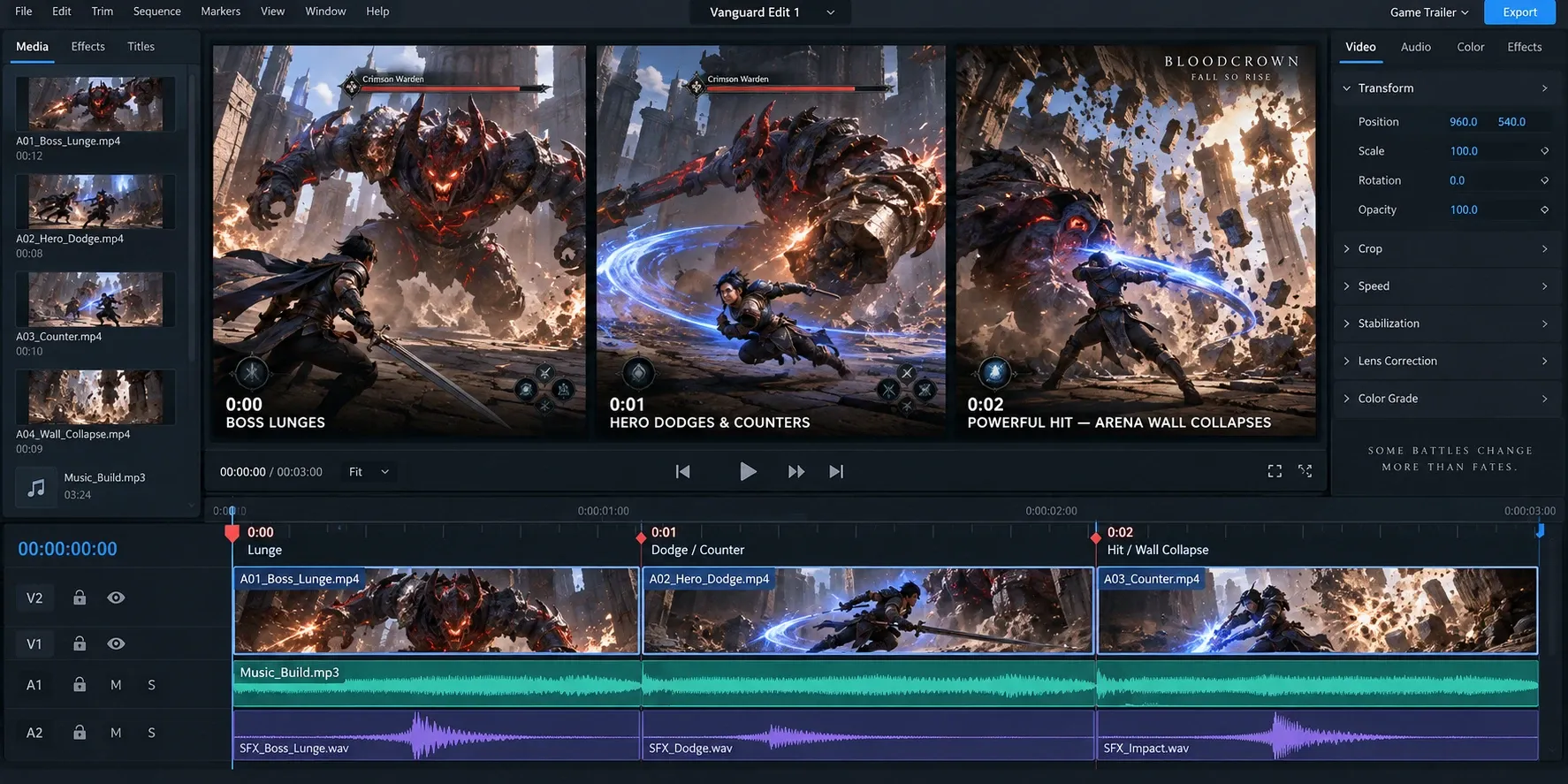Skip to end with skip-forward icon
1568x784 pixels.
tap(836, 472)
